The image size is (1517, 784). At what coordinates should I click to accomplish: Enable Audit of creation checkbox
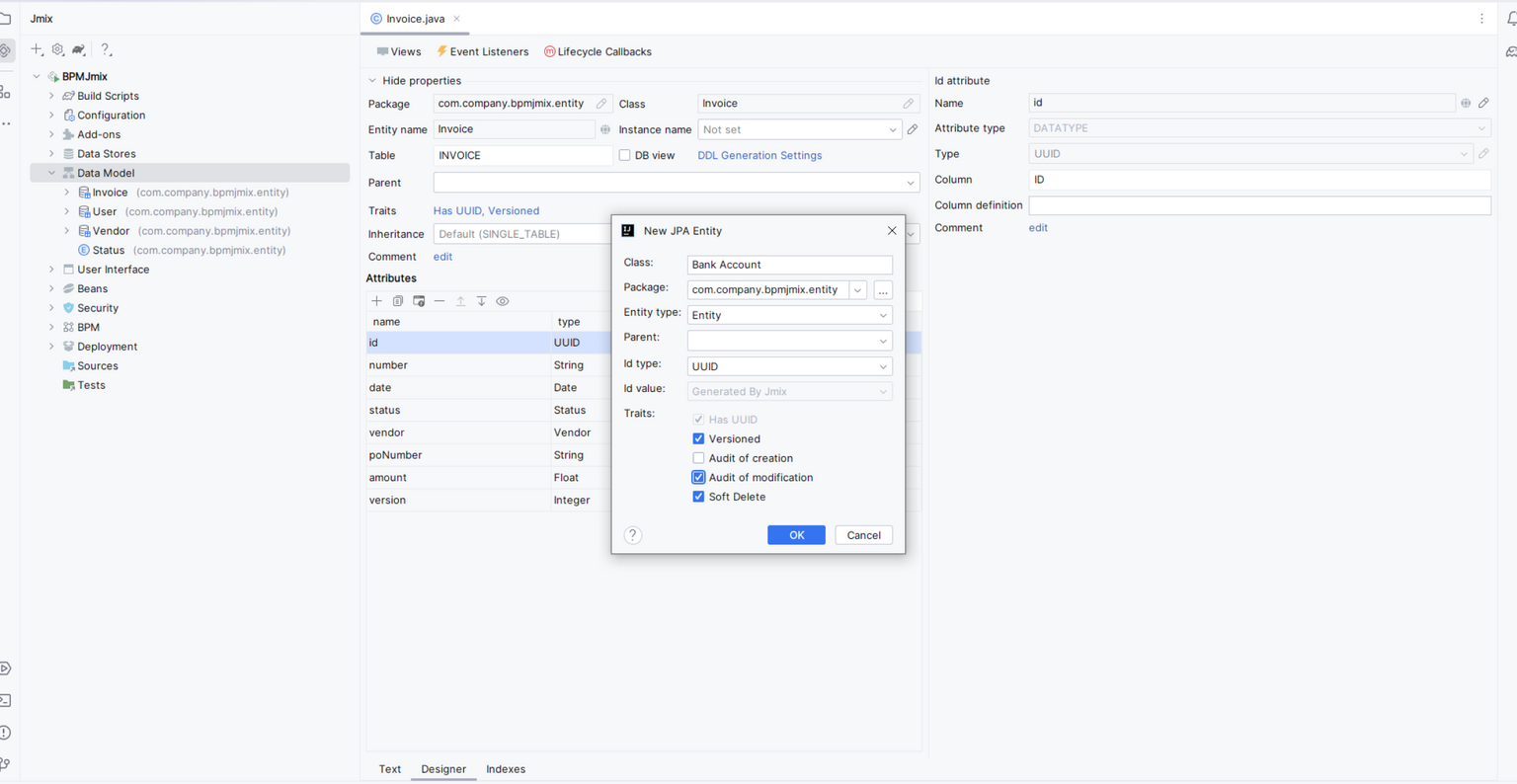tap(698, 458)
